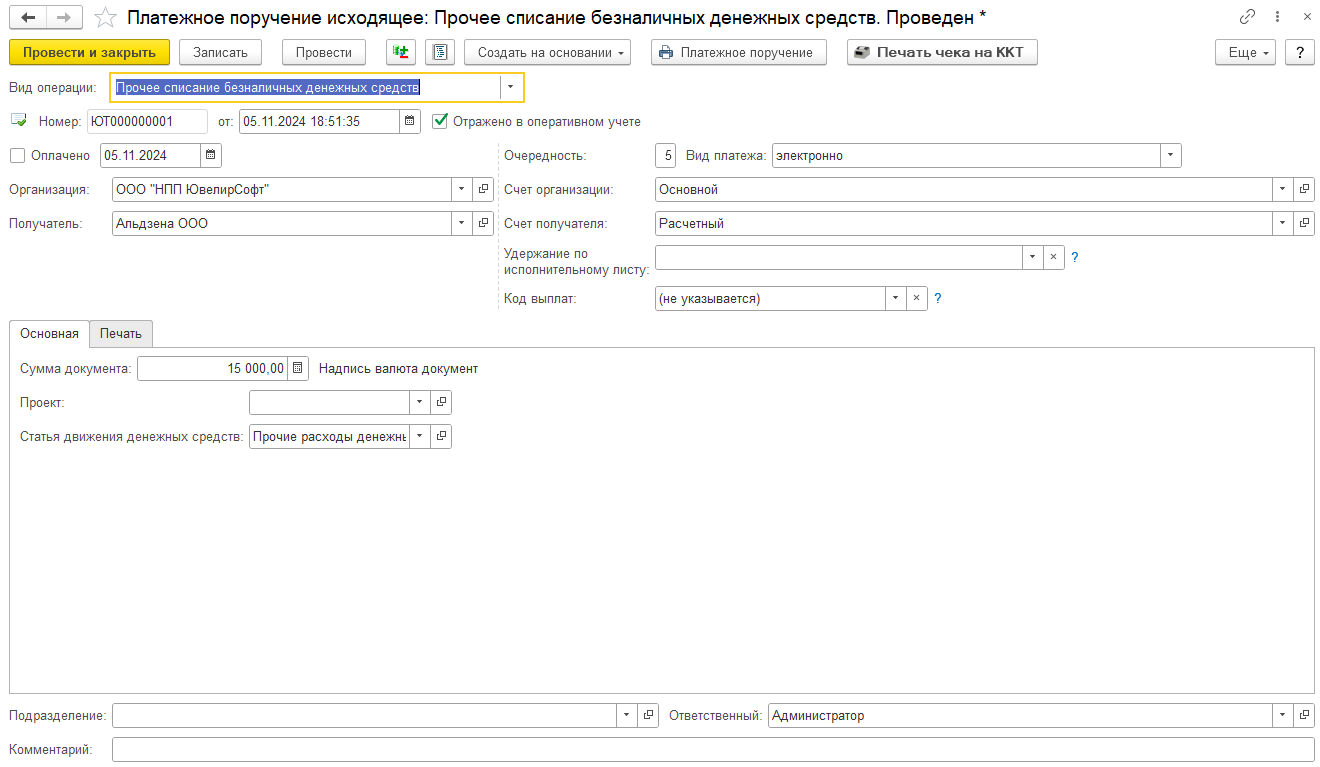The height and width of the screenshot is (767, 1320).
Task: Open calendar for document date field
Action: point(410,121)
